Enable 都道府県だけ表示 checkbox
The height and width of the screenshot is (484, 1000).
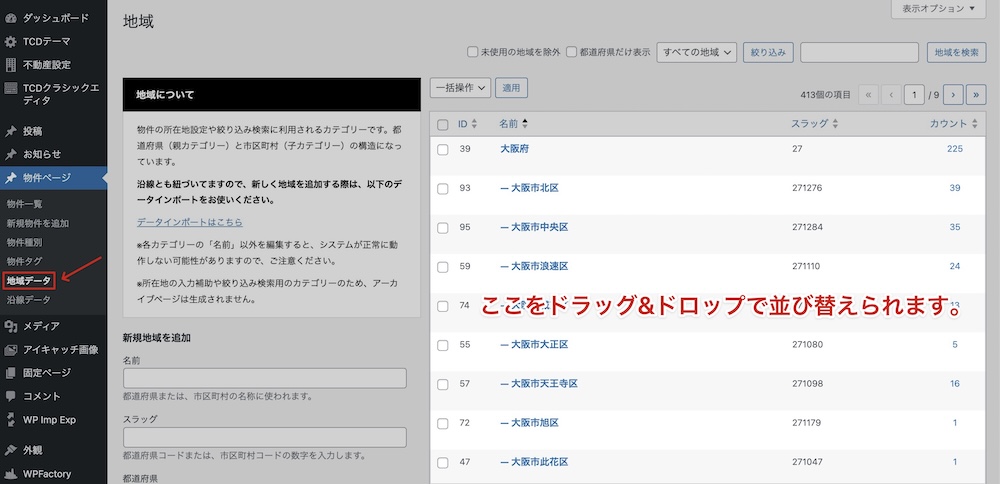(x=571, y=52)
